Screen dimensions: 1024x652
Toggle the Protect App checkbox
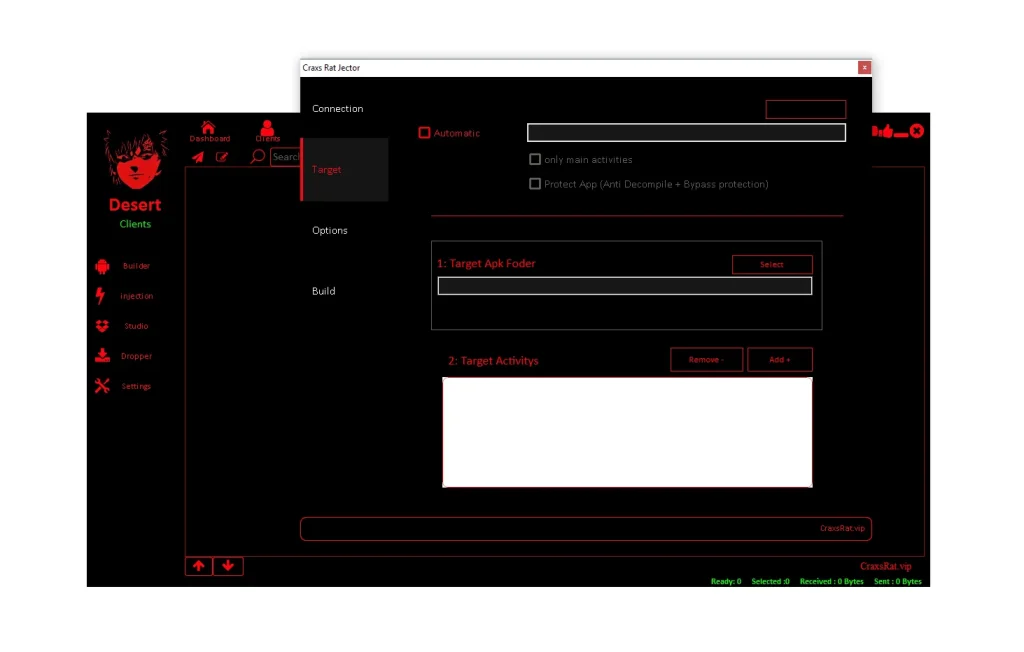tap(535, 184)
